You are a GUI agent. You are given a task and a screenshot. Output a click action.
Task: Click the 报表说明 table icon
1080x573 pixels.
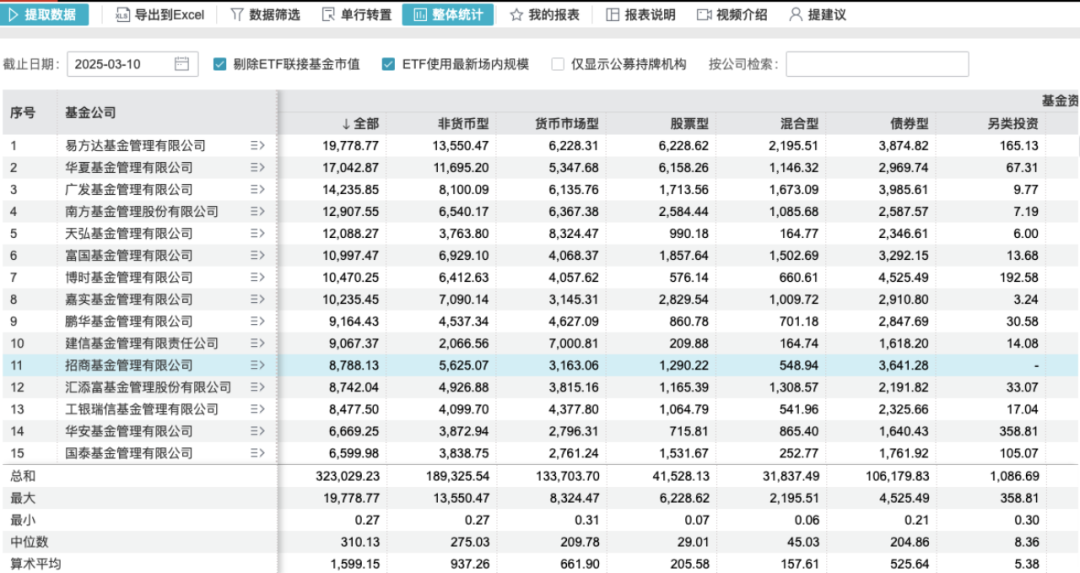click(612, 15)
